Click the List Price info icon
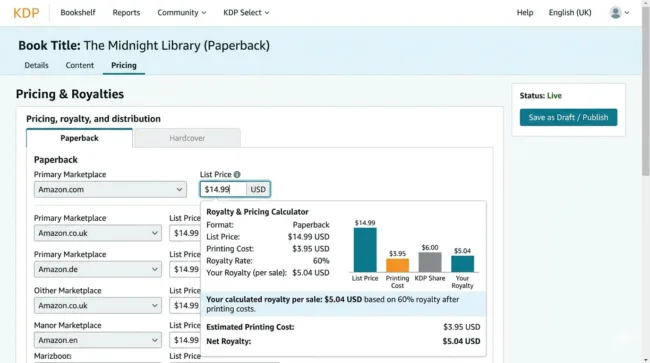The image size is (650, 363). coord(237,174)
